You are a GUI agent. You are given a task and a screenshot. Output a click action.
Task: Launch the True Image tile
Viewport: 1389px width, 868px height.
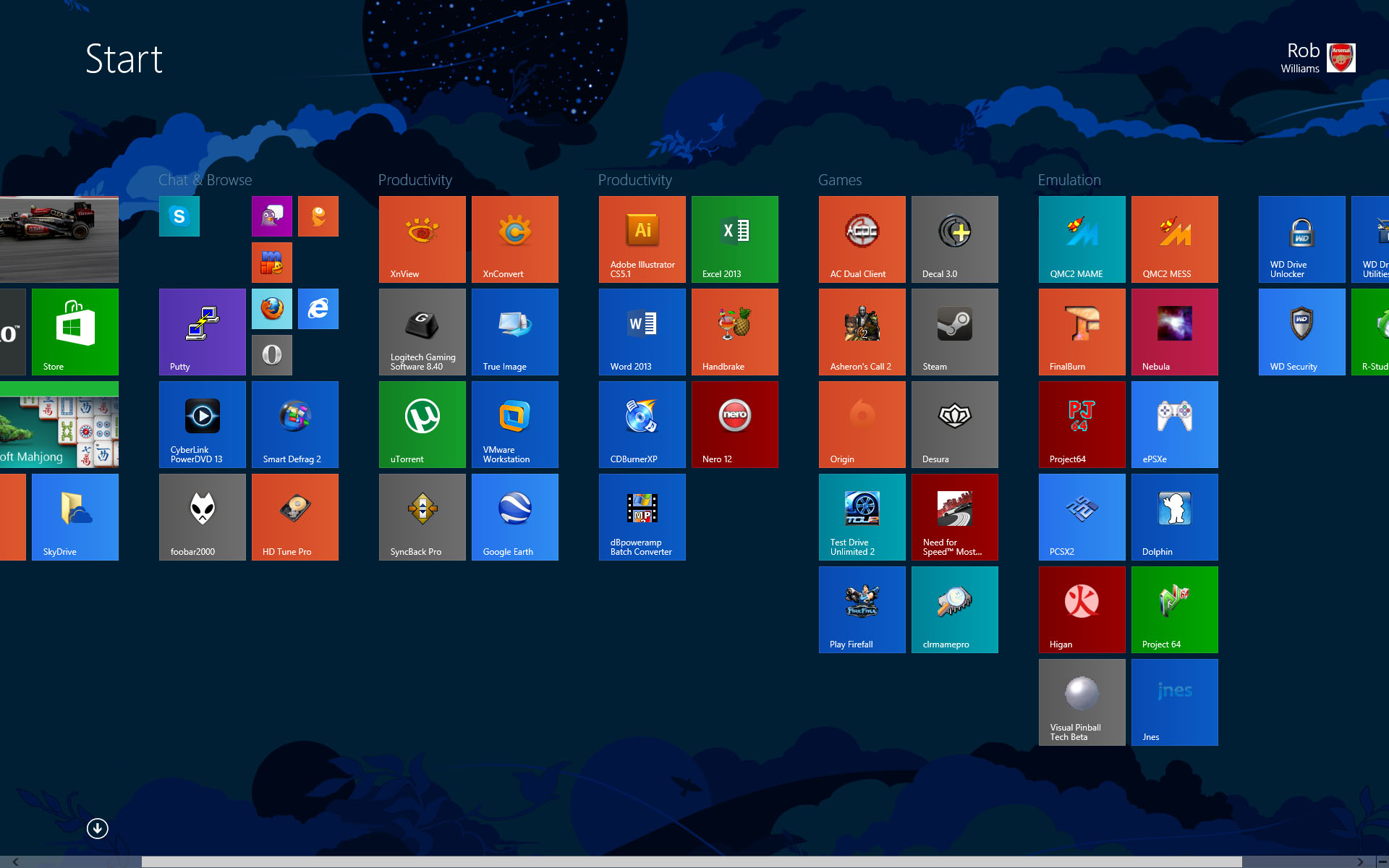515,332
